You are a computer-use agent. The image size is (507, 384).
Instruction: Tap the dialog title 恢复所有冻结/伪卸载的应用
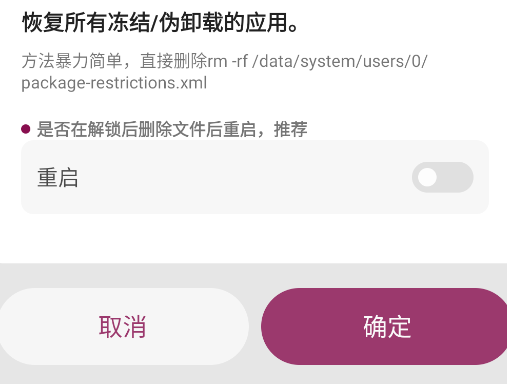point(160,23)
